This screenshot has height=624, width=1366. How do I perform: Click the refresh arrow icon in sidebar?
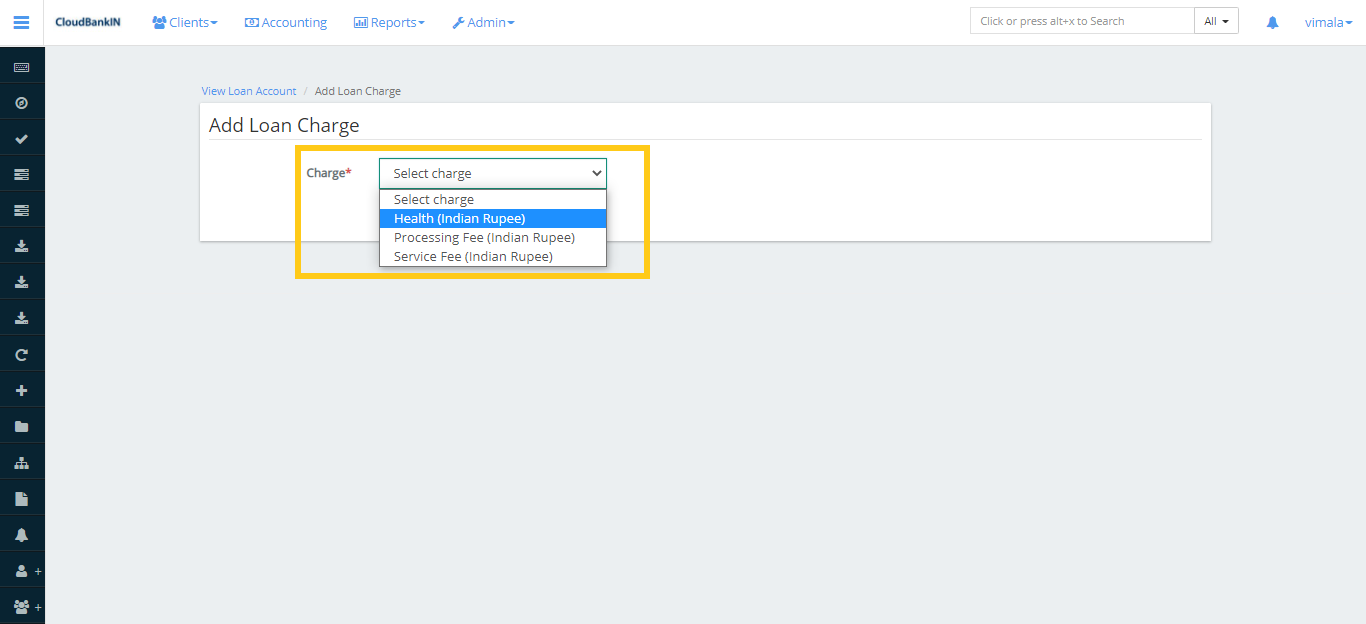click(x=21, y=355)
